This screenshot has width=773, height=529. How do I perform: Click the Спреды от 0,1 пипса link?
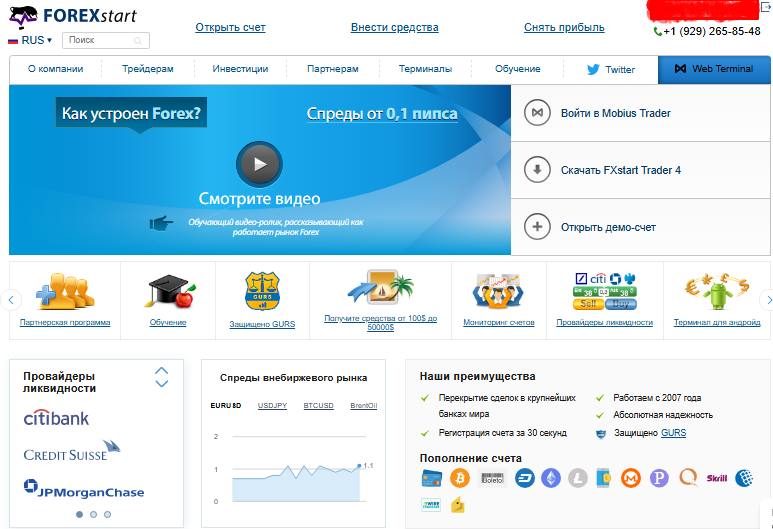pos(382,114)
